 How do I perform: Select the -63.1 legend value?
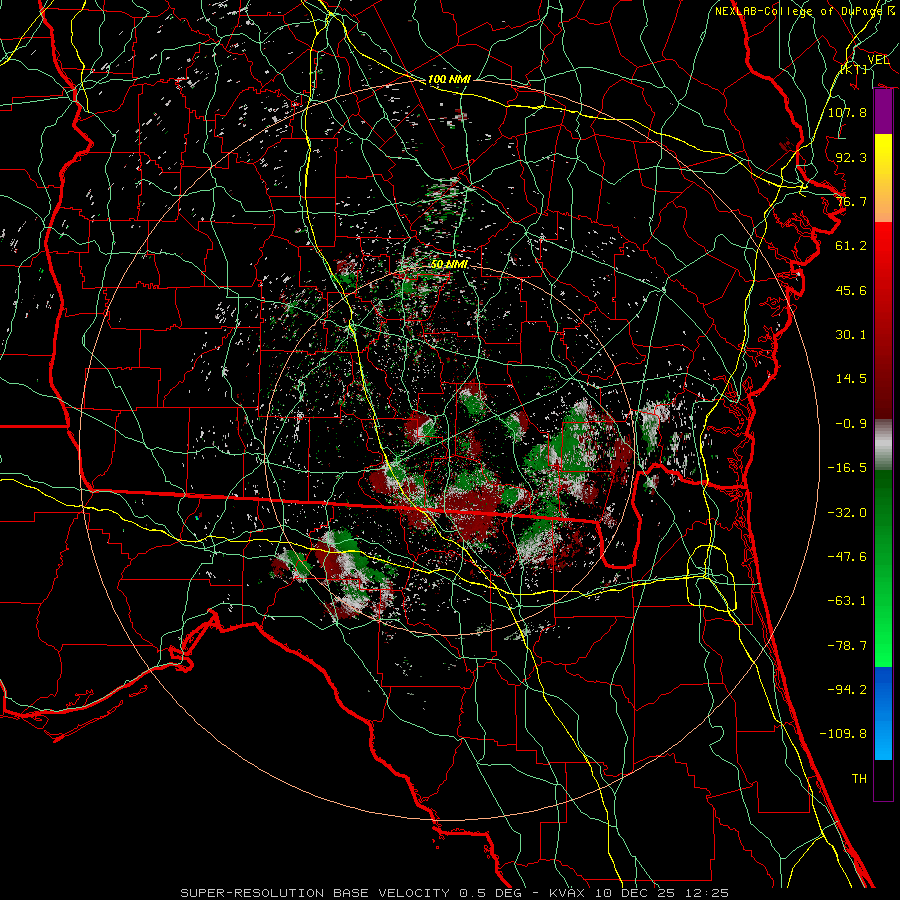coord(847,601)
